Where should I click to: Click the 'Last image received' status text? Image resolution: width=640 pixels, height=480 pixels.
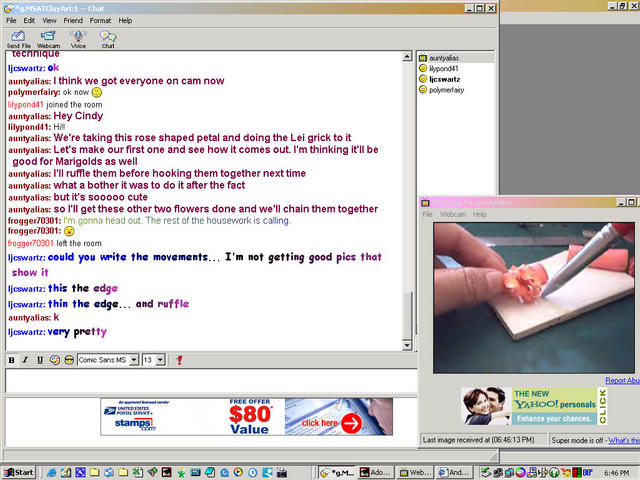478,440
